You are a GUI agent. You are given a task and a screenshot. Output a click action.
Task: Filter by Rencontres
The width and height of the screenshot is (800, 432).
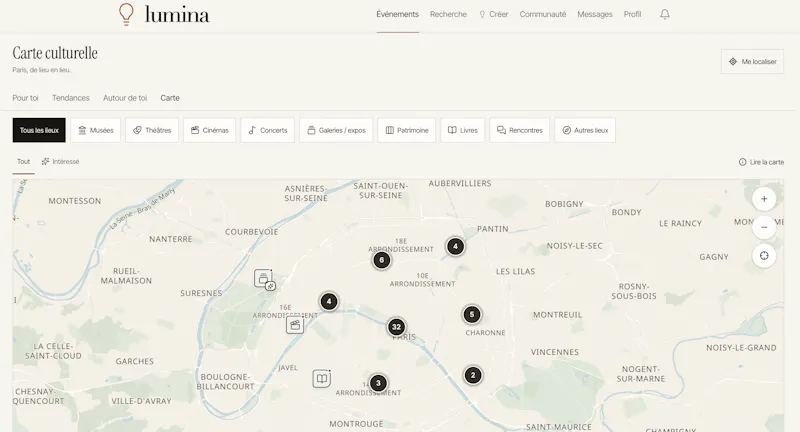point(520,130)
